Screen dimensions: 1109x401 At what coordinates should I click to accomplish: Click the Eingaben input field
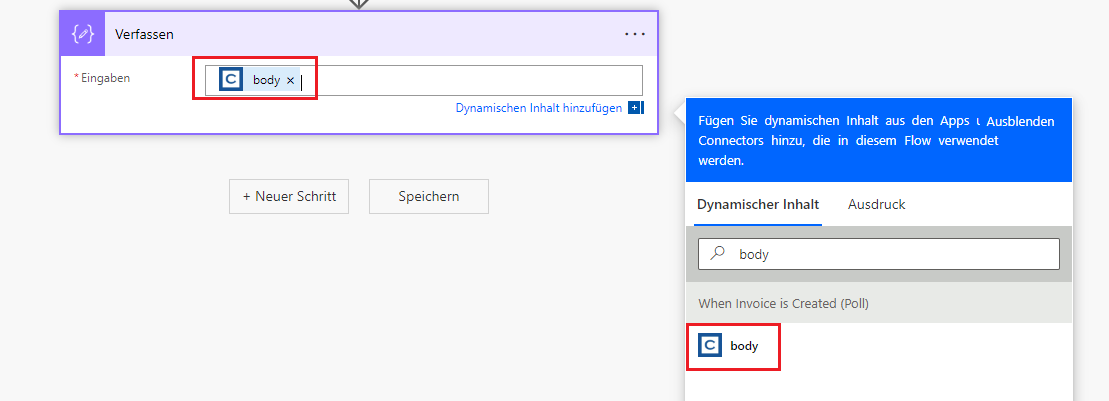tap(424, 81)
